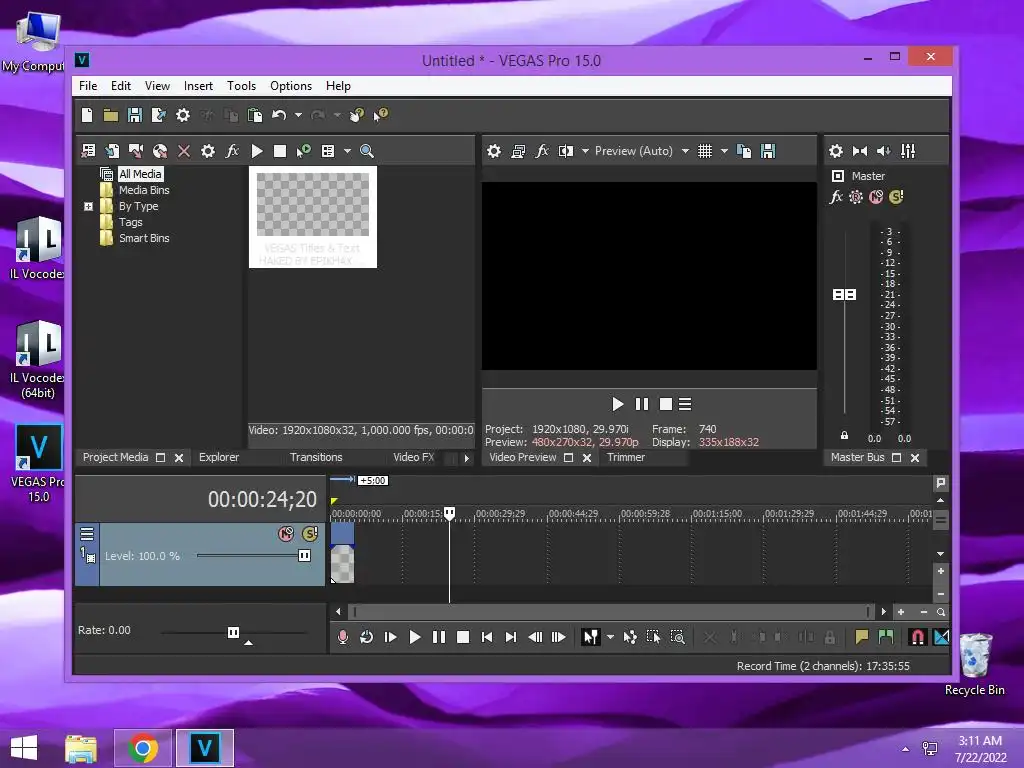The image size is (1024, 768).
Task: Select the event clip on timeline
Action: click(x=343, y=553)
